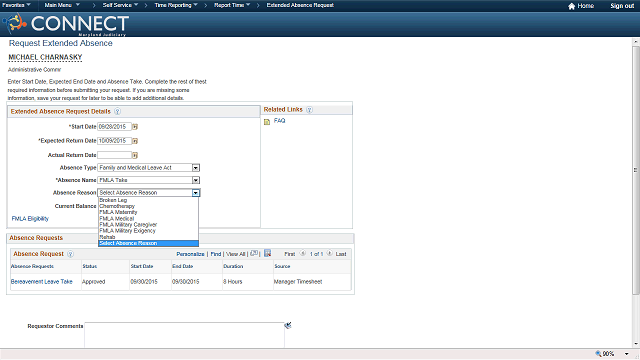Collapse the Absence Reason dropdown arrow
Screen dimensions: 640x360
[196, 193]
